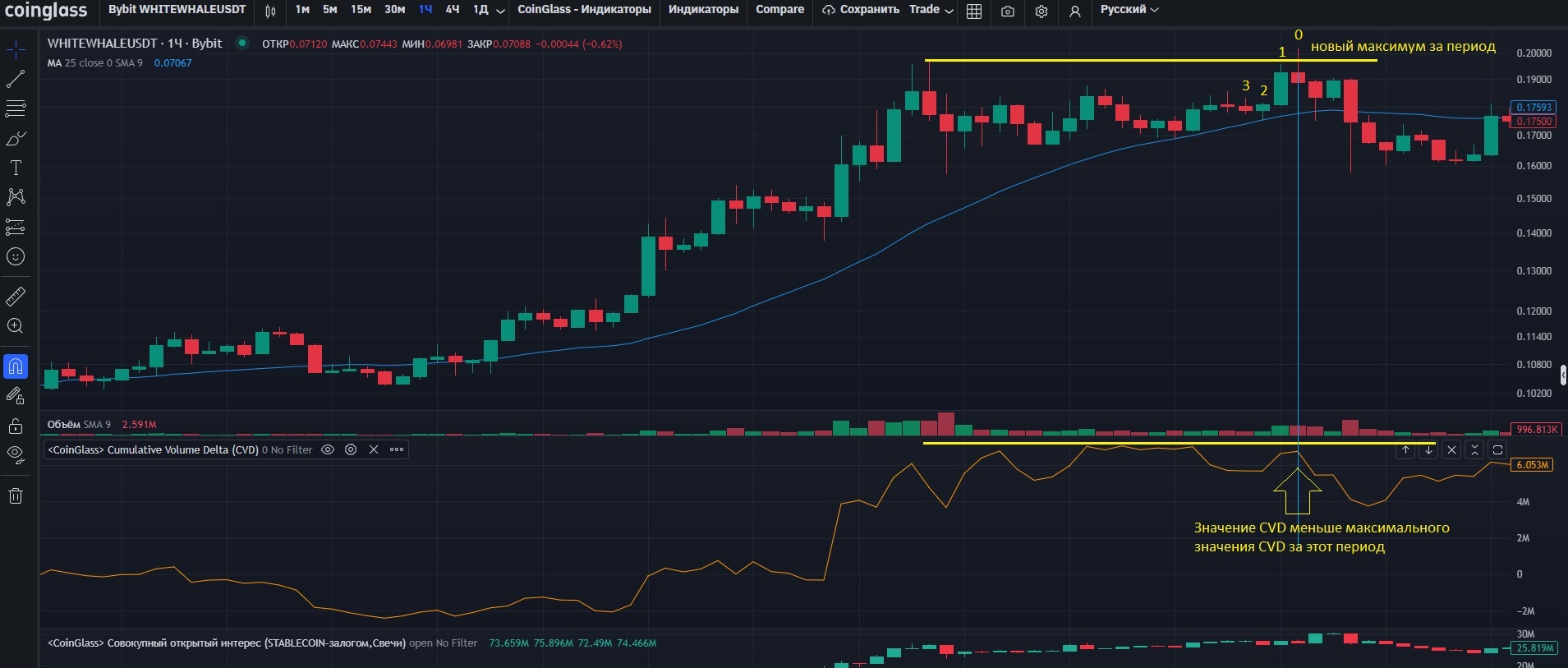
Task: Open the forecasting and measurement tools
Action: [x=16, y=227]
